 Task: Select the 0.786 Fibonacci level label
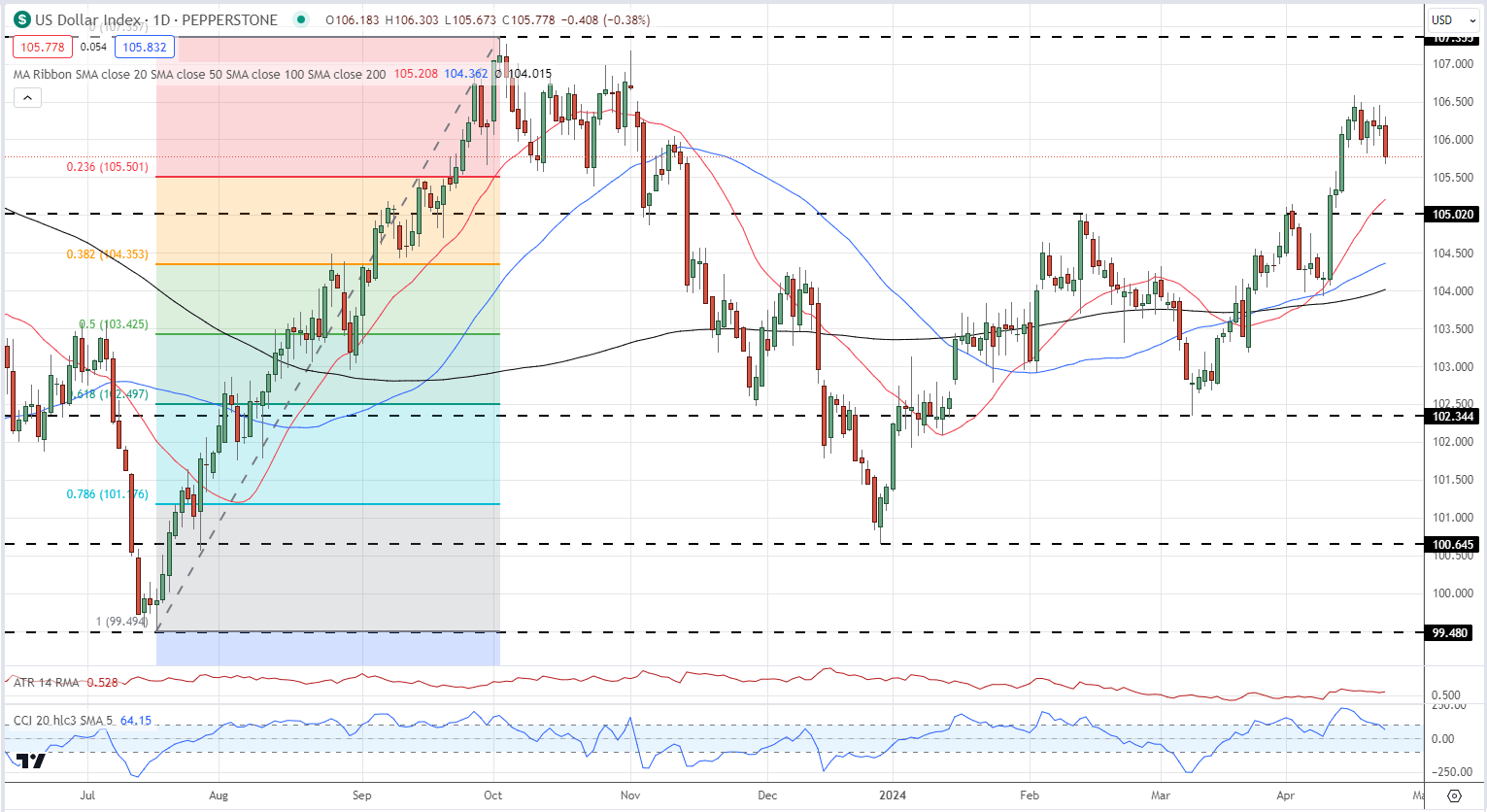click(107, 494)
